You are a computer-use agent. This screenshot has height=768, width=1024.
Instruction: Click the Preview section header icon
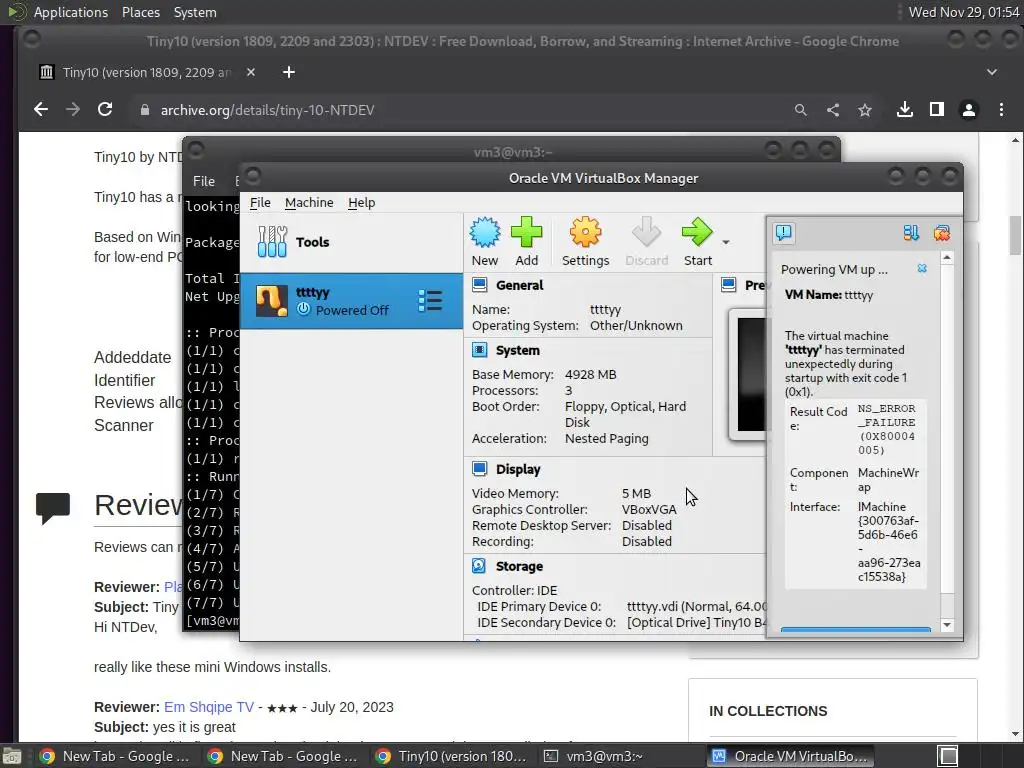pyautogui.click(x=729, y=285)
